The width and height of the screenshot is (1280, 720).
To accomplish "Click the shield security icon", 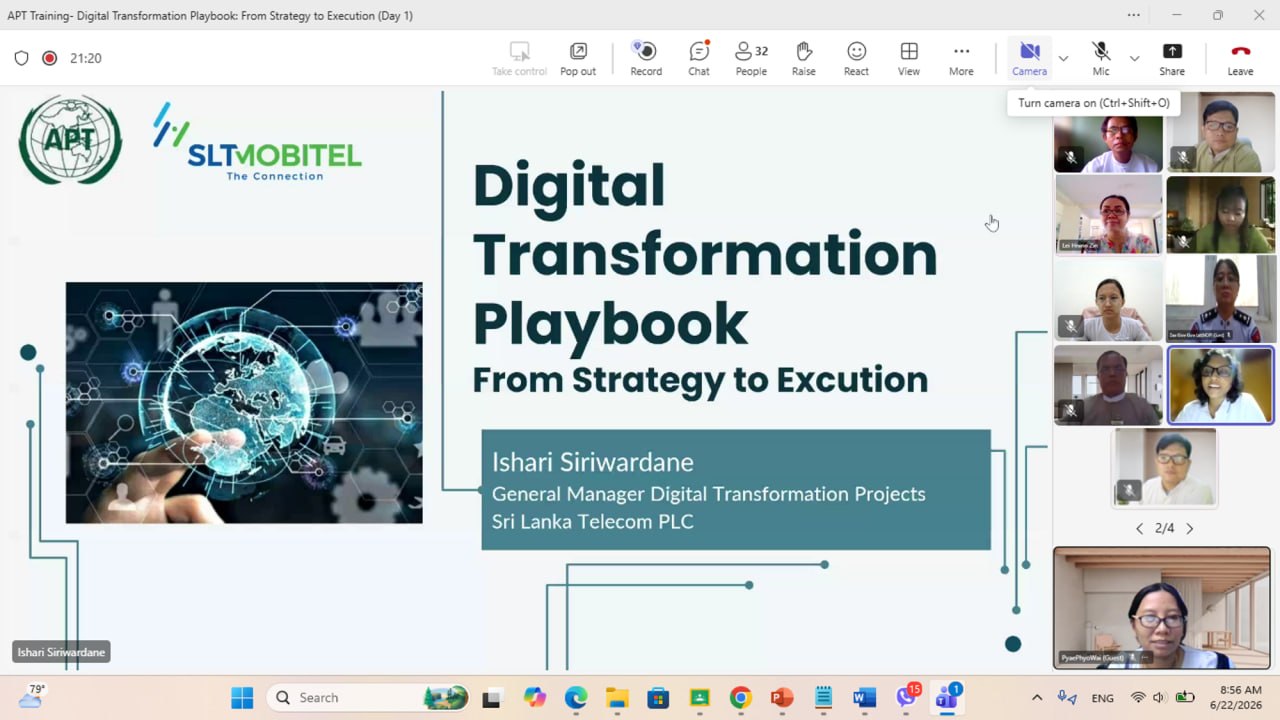I will click(21, 58).
